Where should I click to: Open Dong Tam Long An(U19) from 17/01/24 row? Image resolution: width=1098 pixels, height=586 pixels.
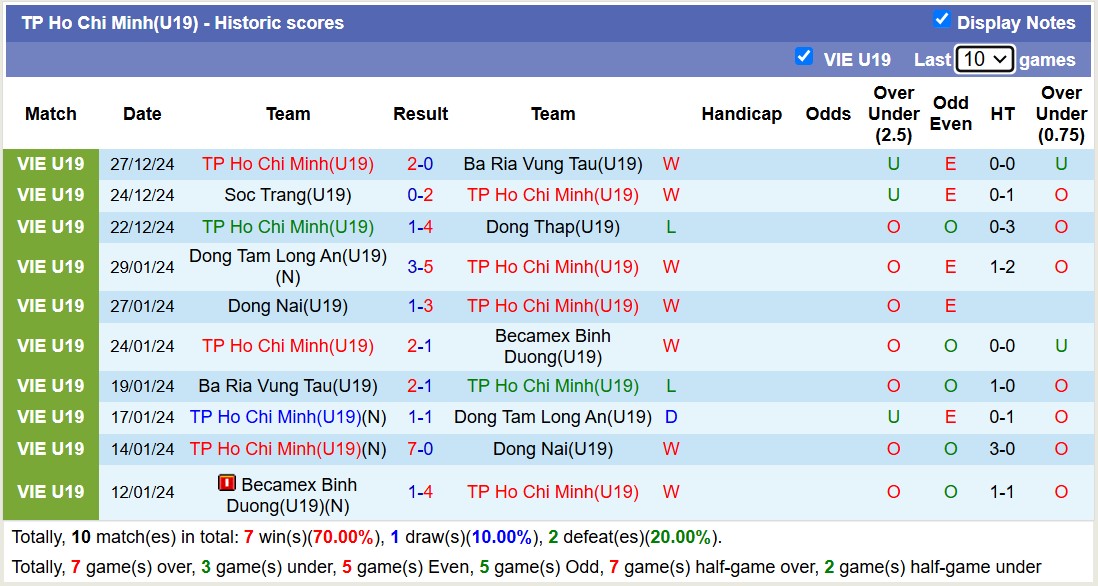pyautogui.click(x=553, y=417)
